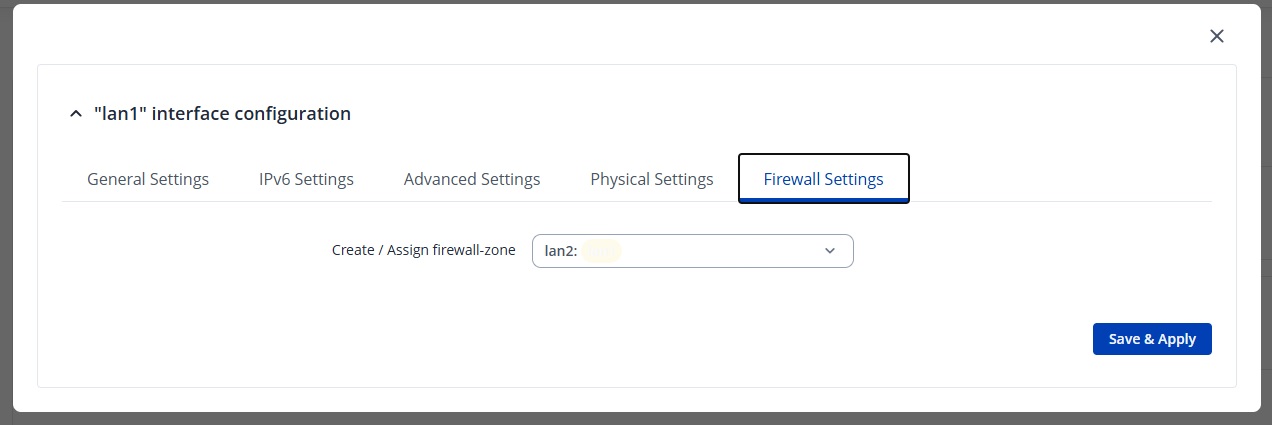Open the firewall-zone assignment dropdown

[693, 251]
